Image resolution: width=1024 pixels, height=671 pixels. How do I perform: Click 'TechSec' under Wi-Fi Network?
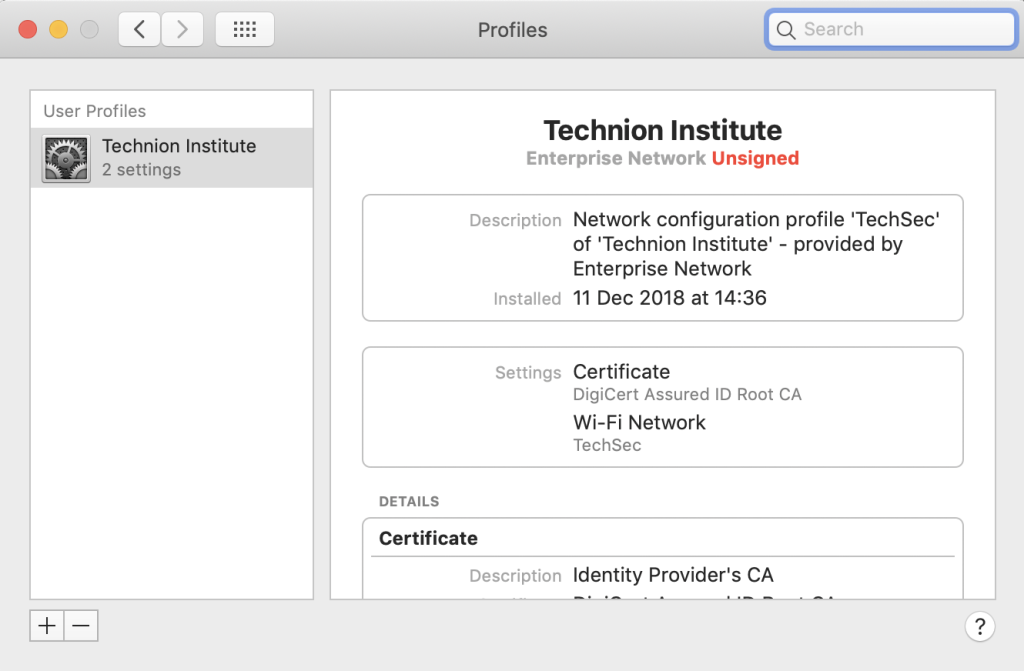(x=607, y=445)
